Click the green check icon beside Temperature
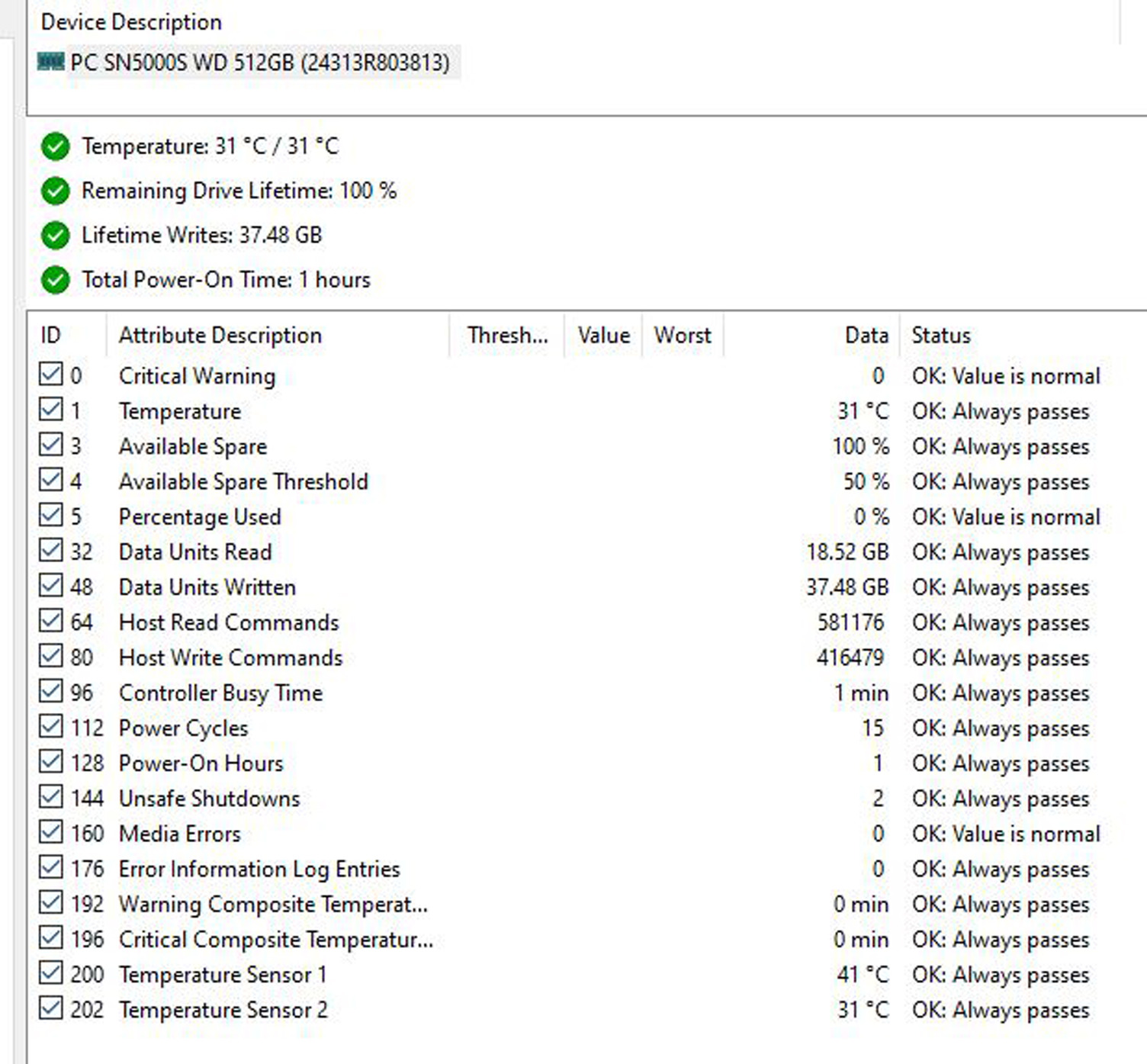Screen dimensions: 1147x1064 [56, 146]
